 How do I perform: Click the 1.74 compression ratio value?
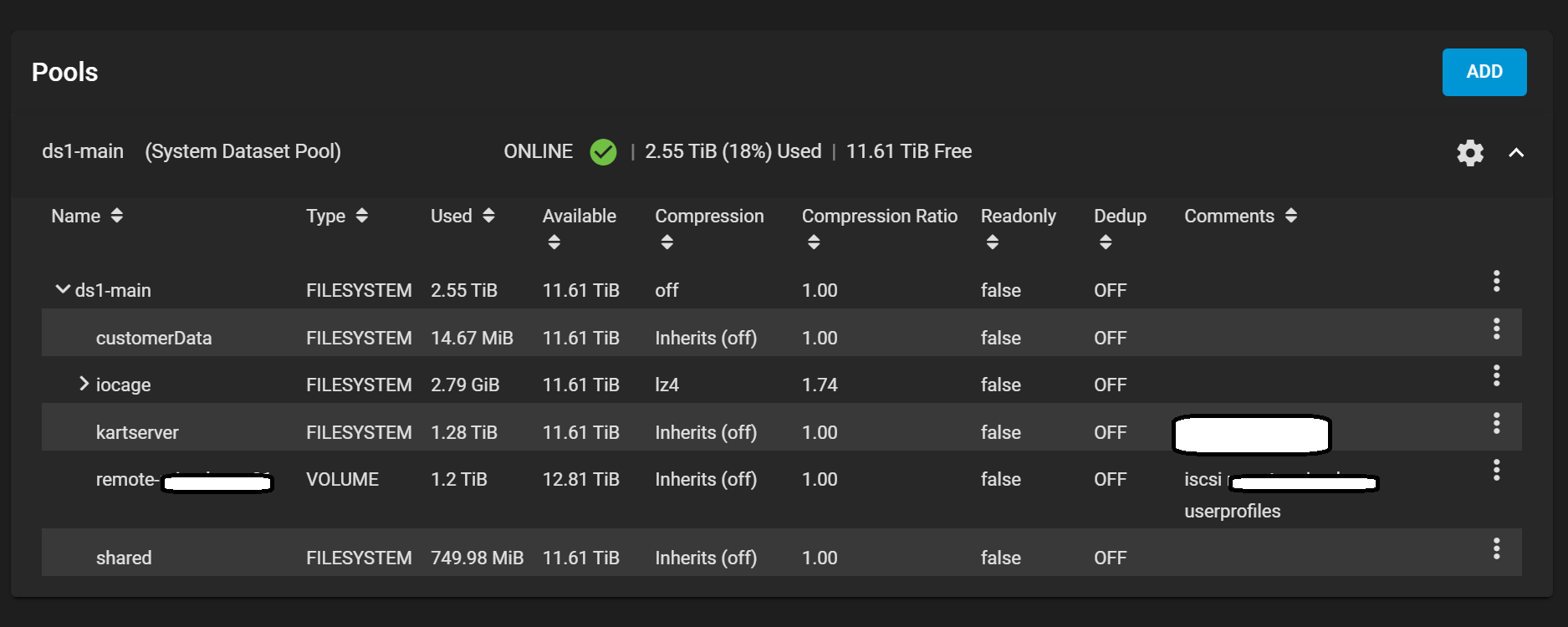[820, 385]
